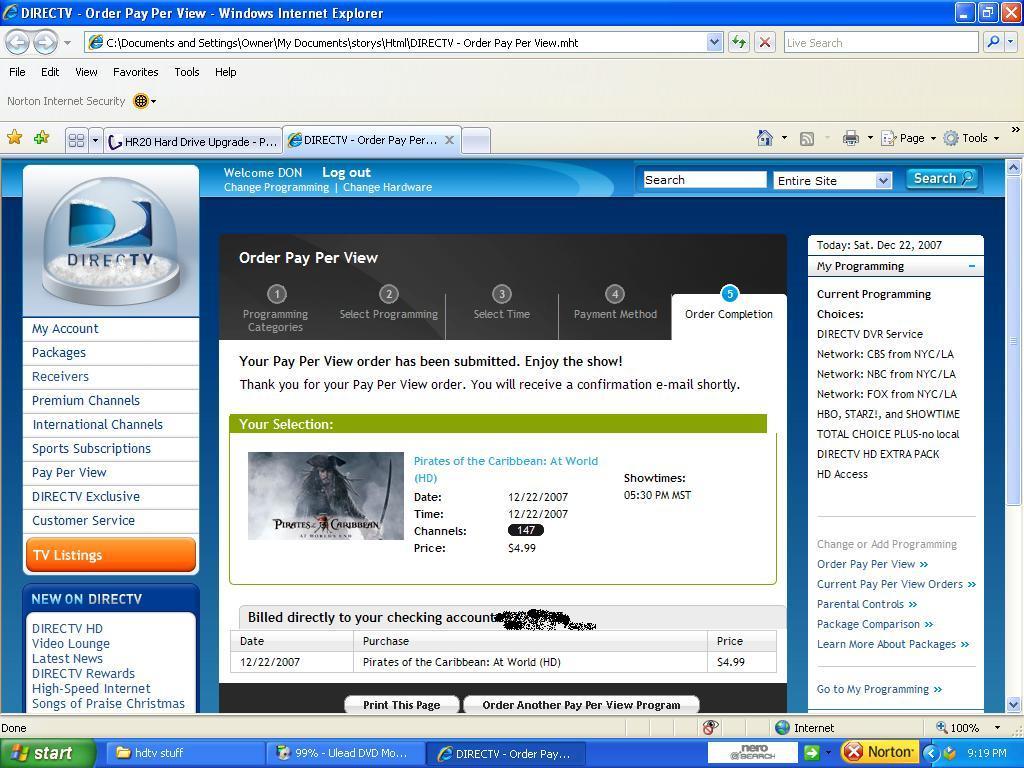Click the blocked privacy icon in status bar
1024x768 pixels.
(x=711, y=728)
